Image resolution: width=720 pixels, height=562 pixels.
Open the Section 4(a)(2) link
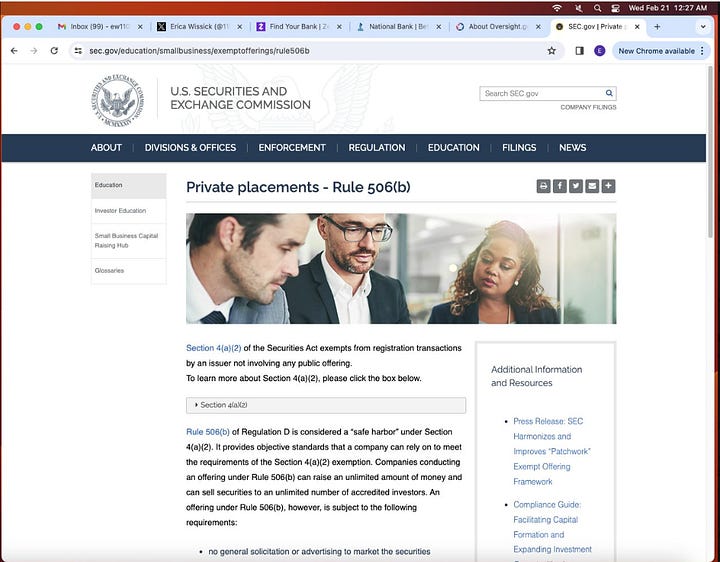pos(214,348)
